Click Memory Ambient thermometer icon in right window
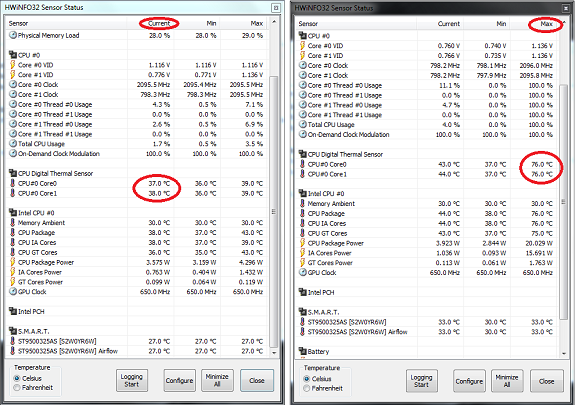Viewport: 575px width, 405px height. tap(303, 203)
